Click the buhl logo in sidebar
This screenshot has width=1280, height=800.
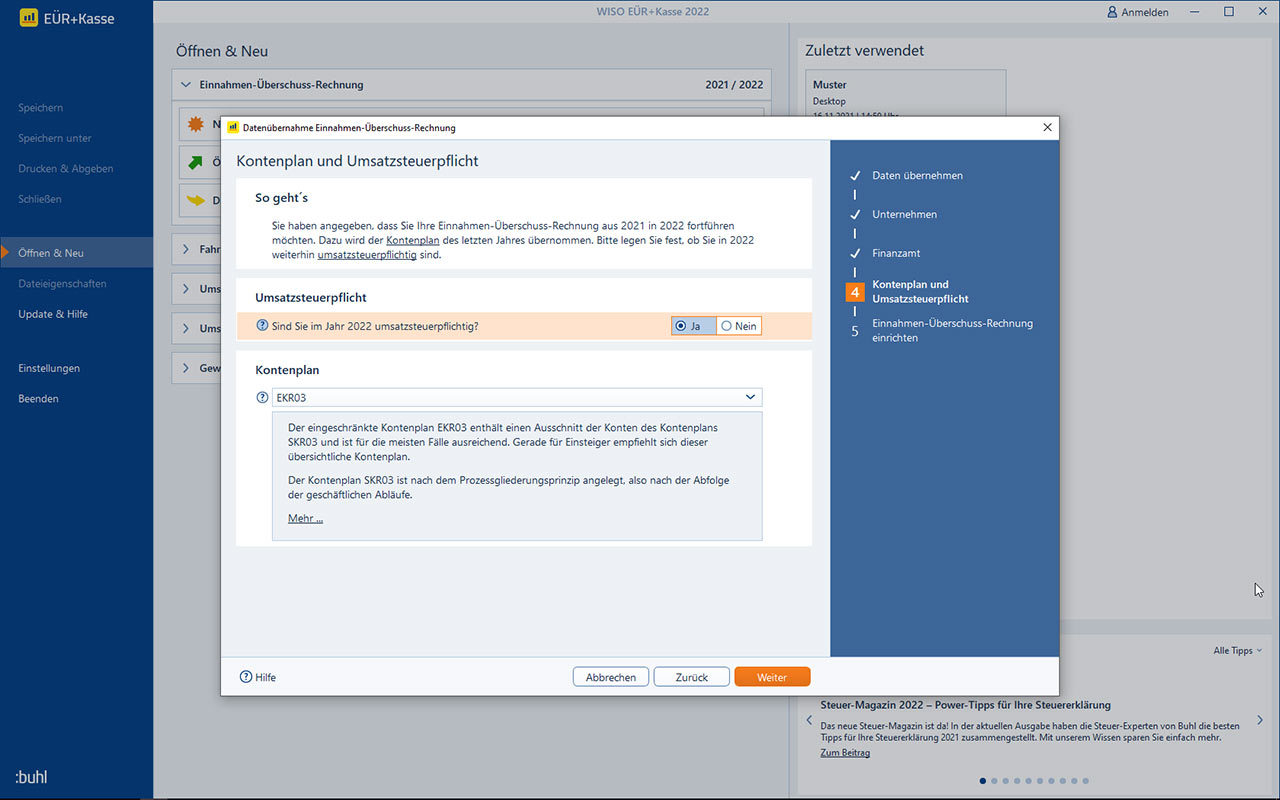[31, 776]
